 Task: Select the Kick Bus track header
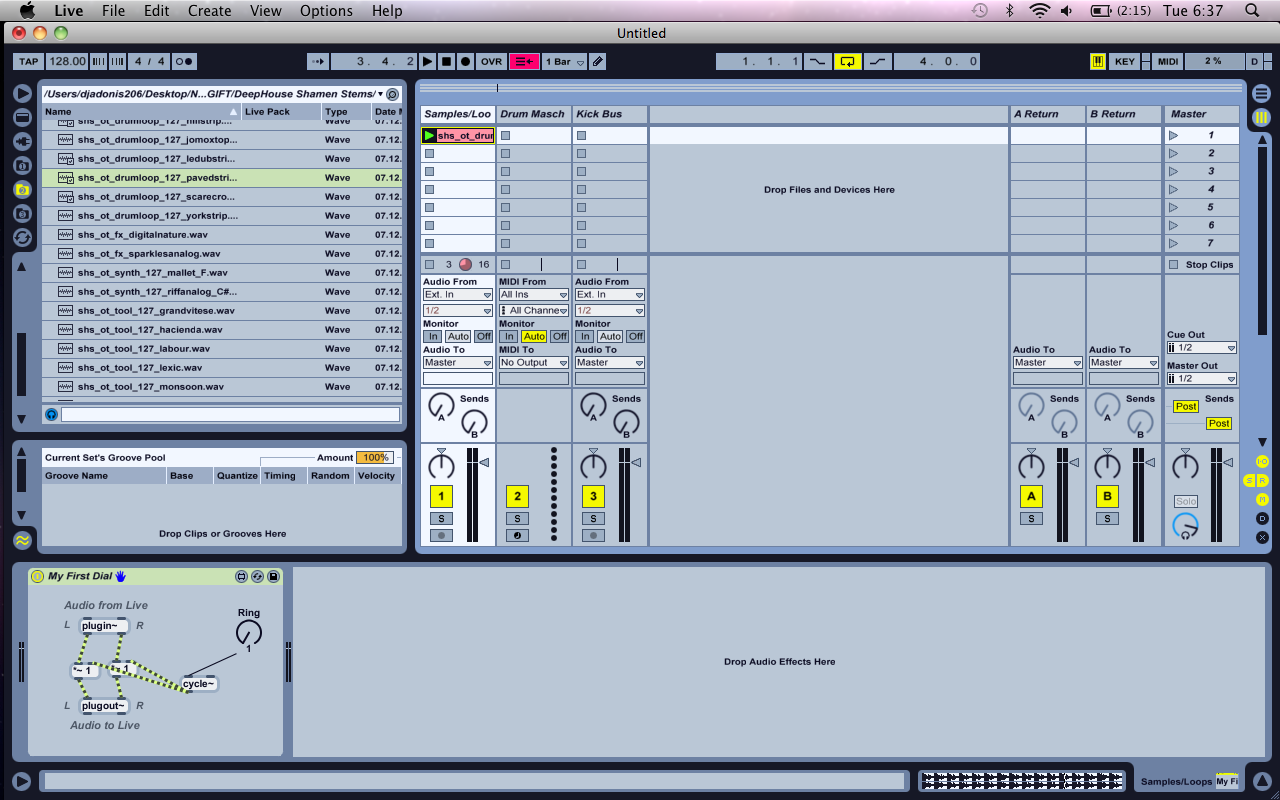[x=610, y=114]
